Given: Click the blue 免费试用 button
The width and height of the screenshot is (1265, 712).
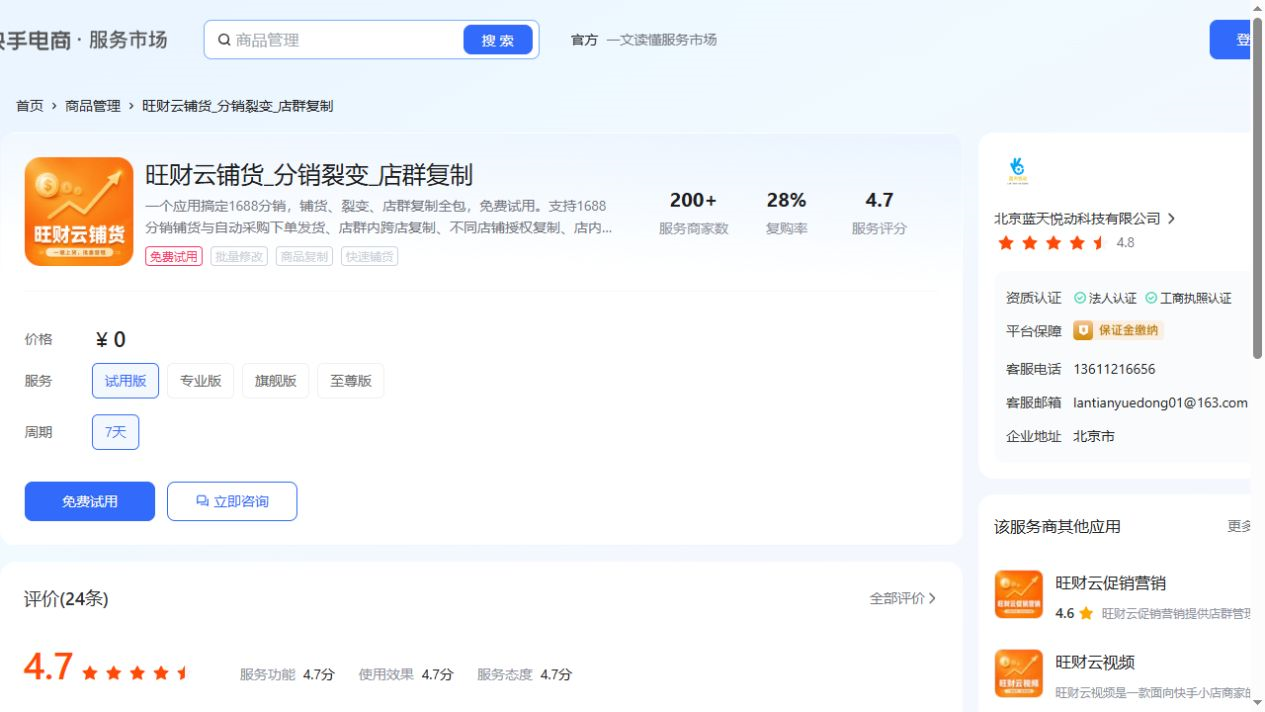Looking at the screenshot, I should pos(90,501).
